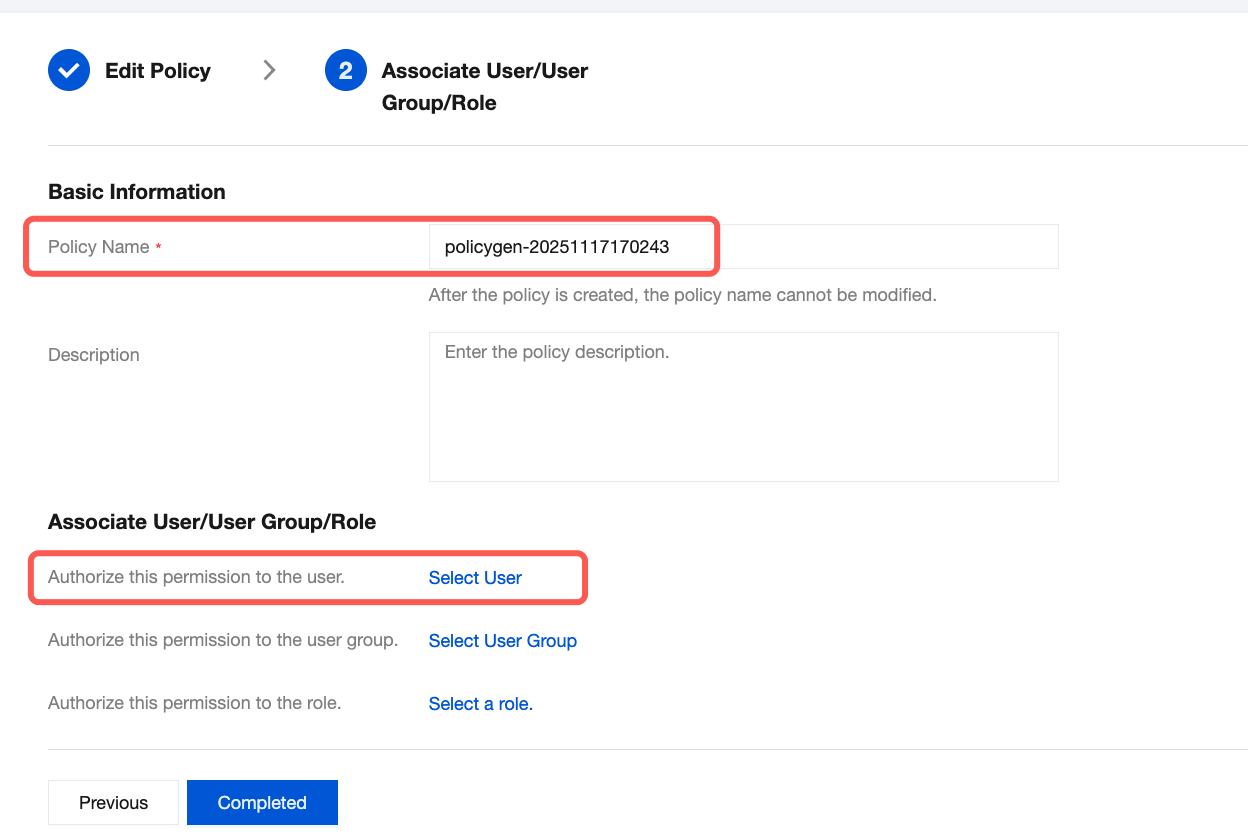Click the Edit Policy checkmark step icon
Screen dimensions: 1248x838
(x=69, y=71)
